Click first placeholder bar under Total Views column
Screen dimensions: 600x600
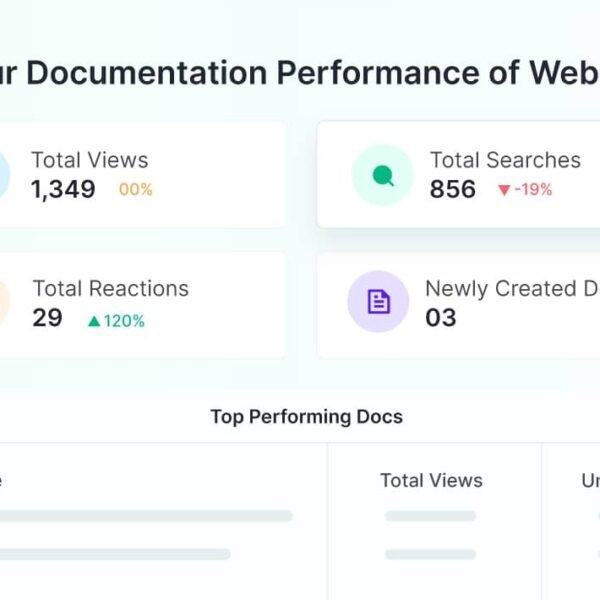pyautogui.click(x=430, y=516)
